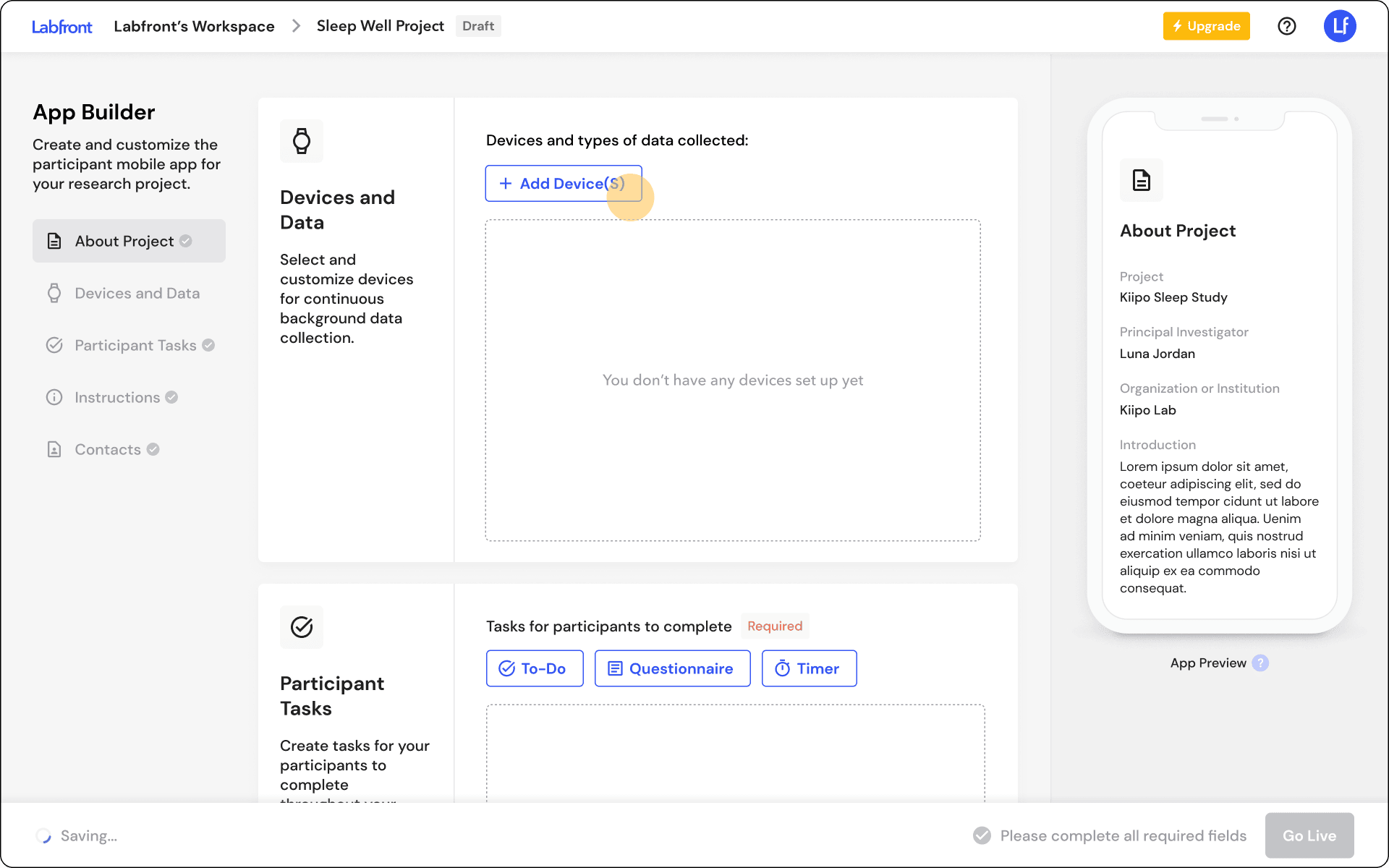This screenshot has width=1389, height=868.
Task: Click the document icon inside the phone preview
Action: tap(1141, 180)
